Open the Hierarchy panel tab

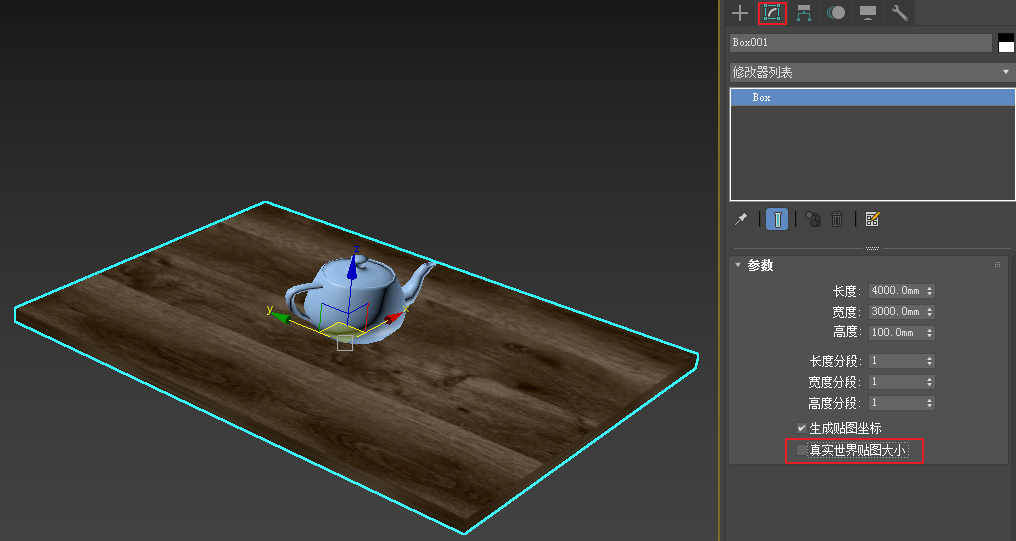[804, 13]
